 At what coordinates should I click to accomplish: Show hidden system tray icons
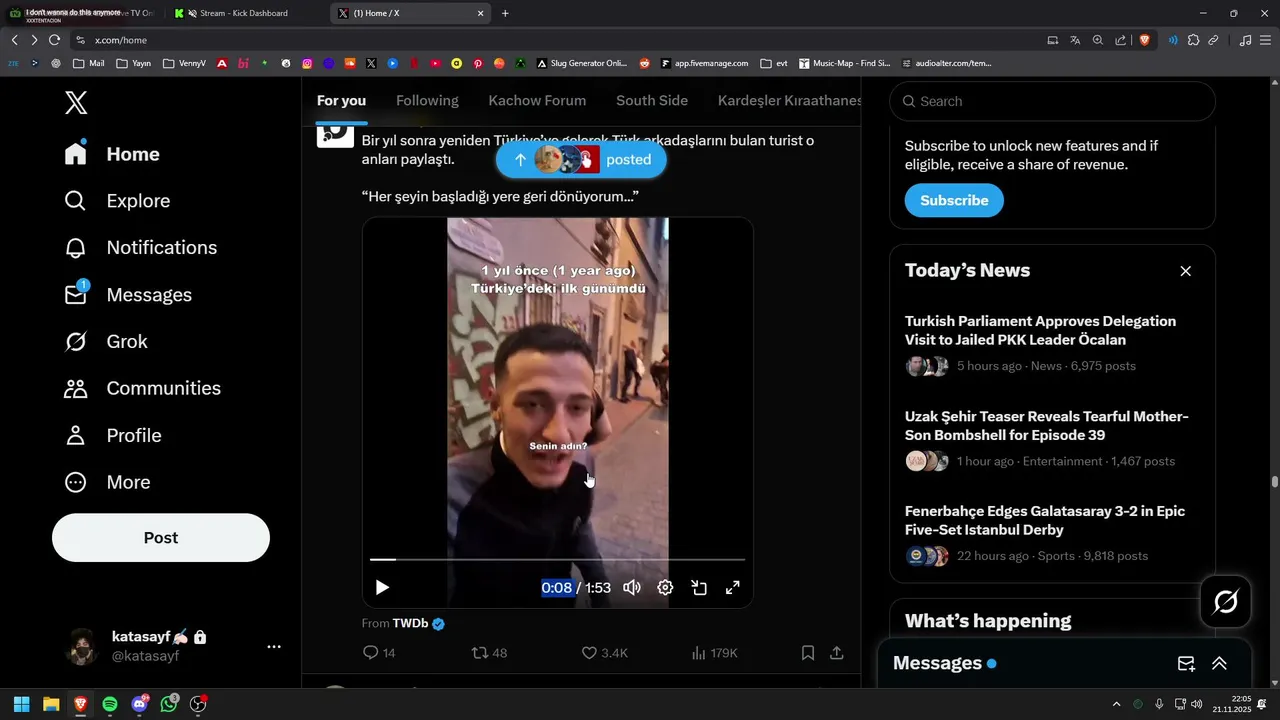[1117, 704]
